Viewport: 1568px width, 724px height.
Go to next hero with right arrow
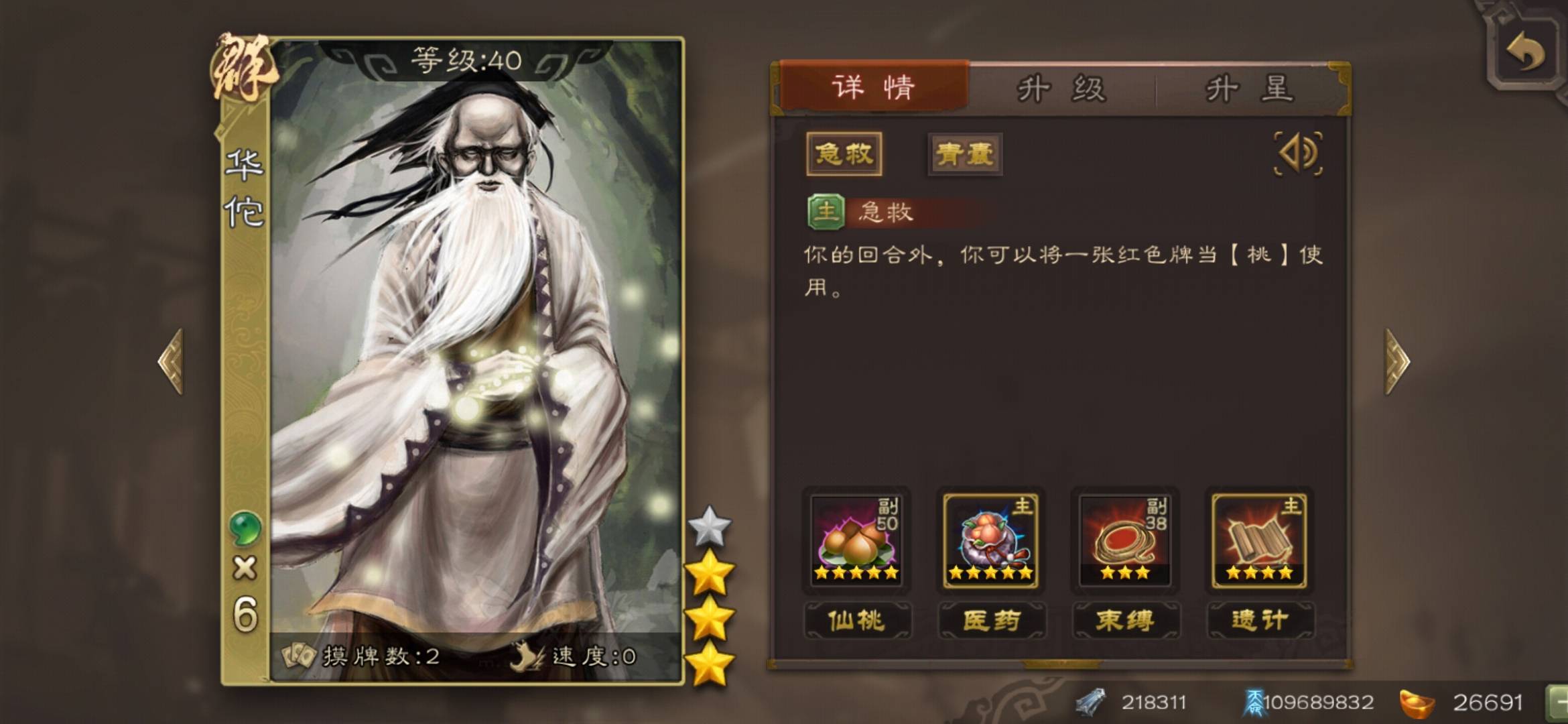point(1397,361)
